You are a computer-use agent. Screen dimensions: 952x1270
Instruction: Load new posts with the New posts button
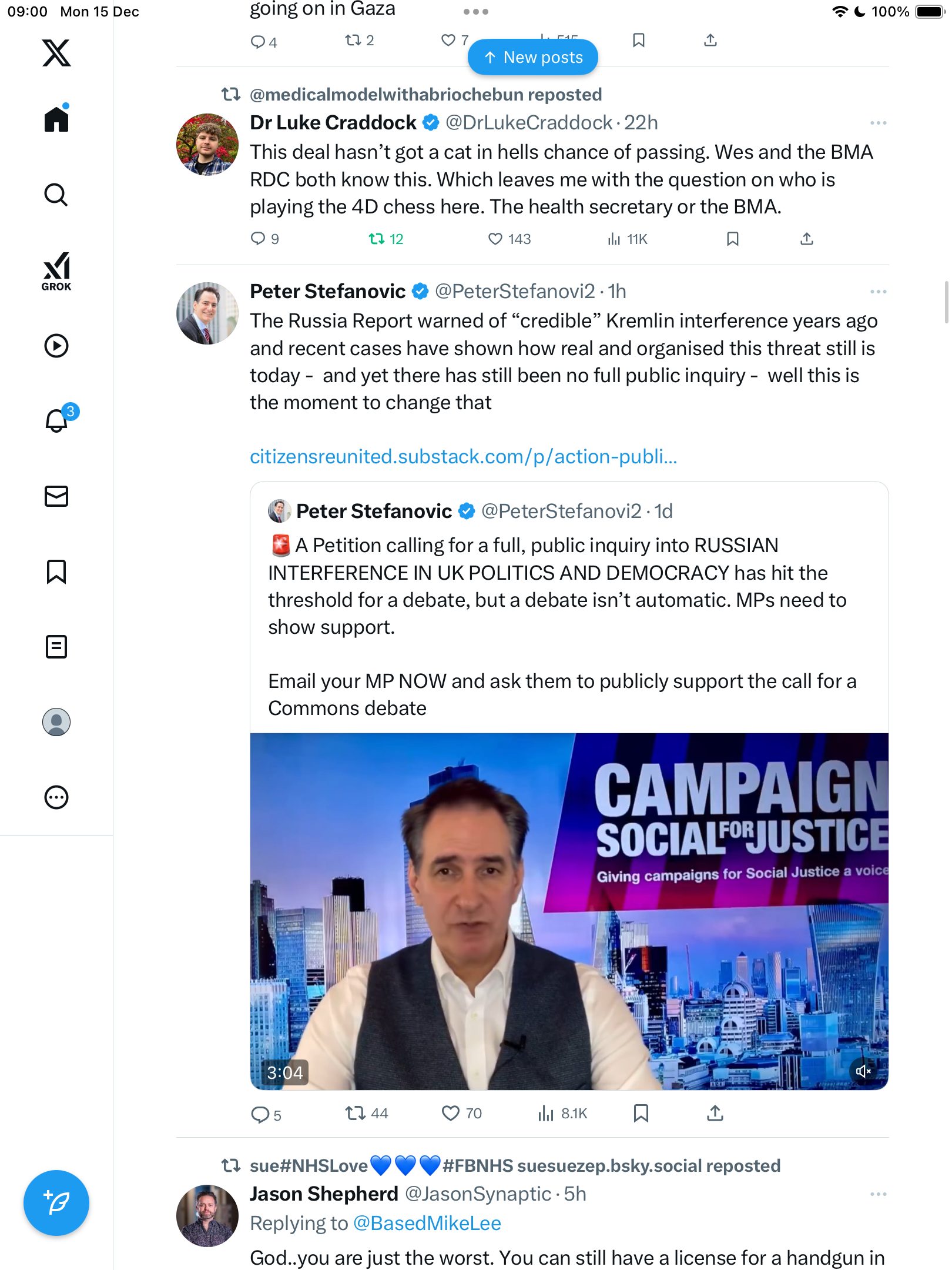[533, 58]
